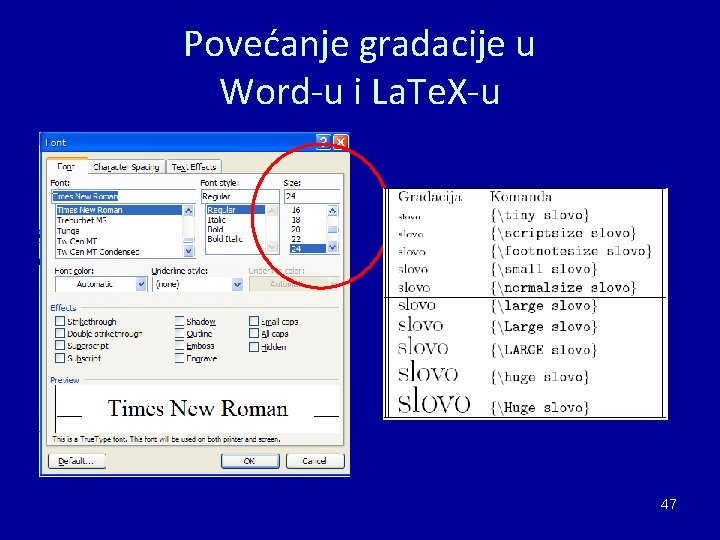Enable the Engrave checkbox
The width and height of the screenshot is (720, 540).
tap(180, 358)
